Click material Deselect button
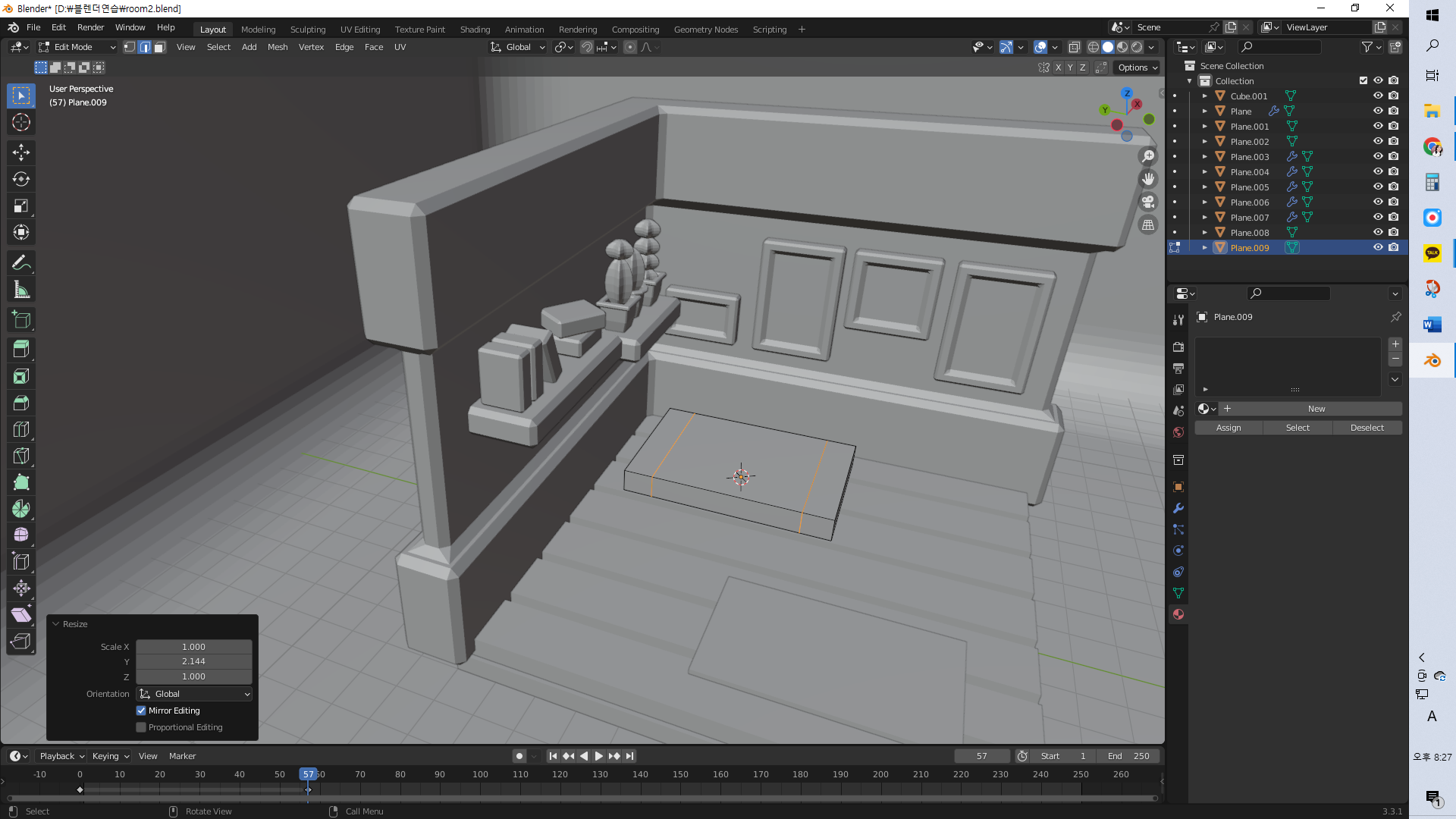The image size is (1456, 819). tap(1367, 428)
